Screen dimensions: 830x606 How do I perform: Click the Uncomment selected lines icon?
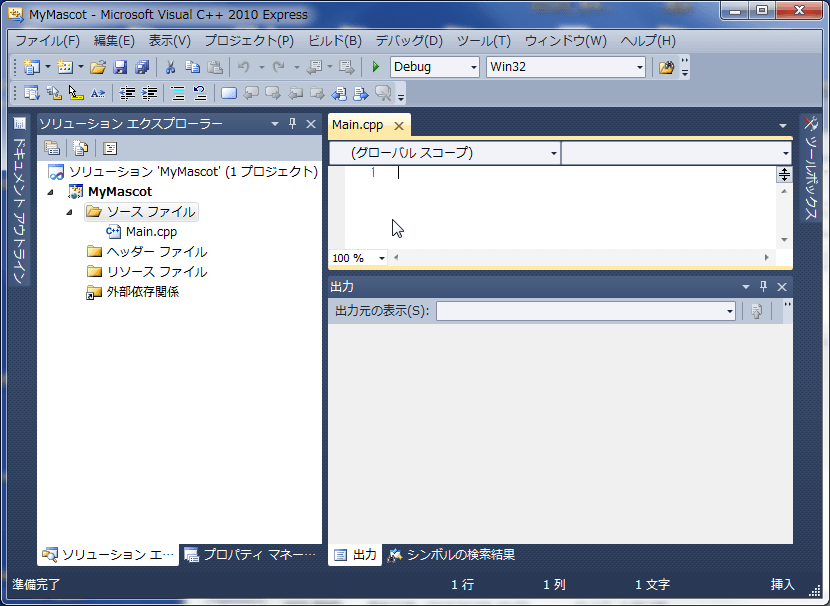tap(200, 94)
